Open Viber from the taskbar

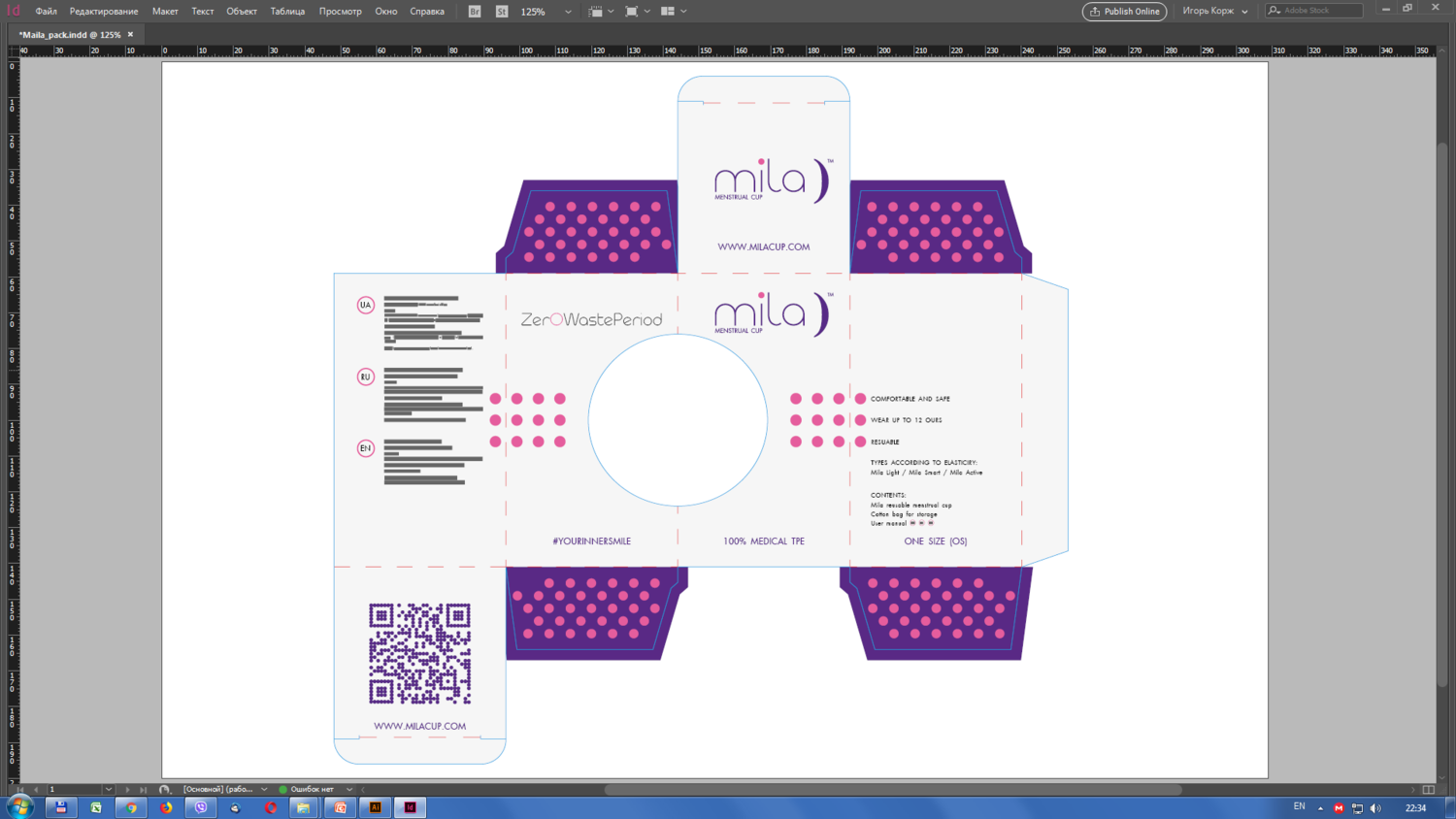201,807
